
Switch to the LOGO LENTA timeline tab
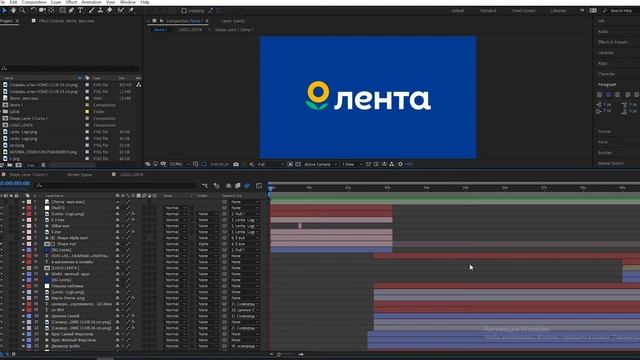(x=131, y=175)
